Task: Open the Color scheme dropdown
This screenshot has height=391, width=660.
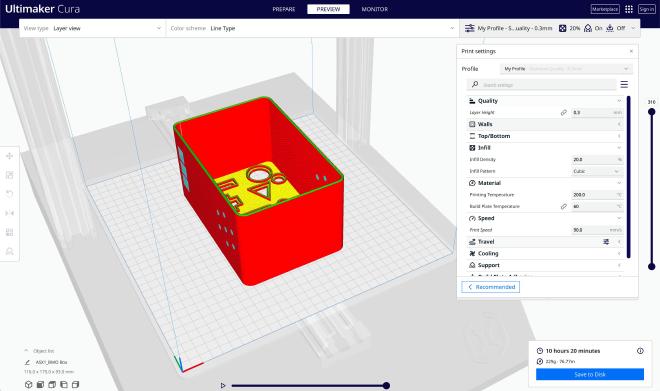Action: coord(312,28)
